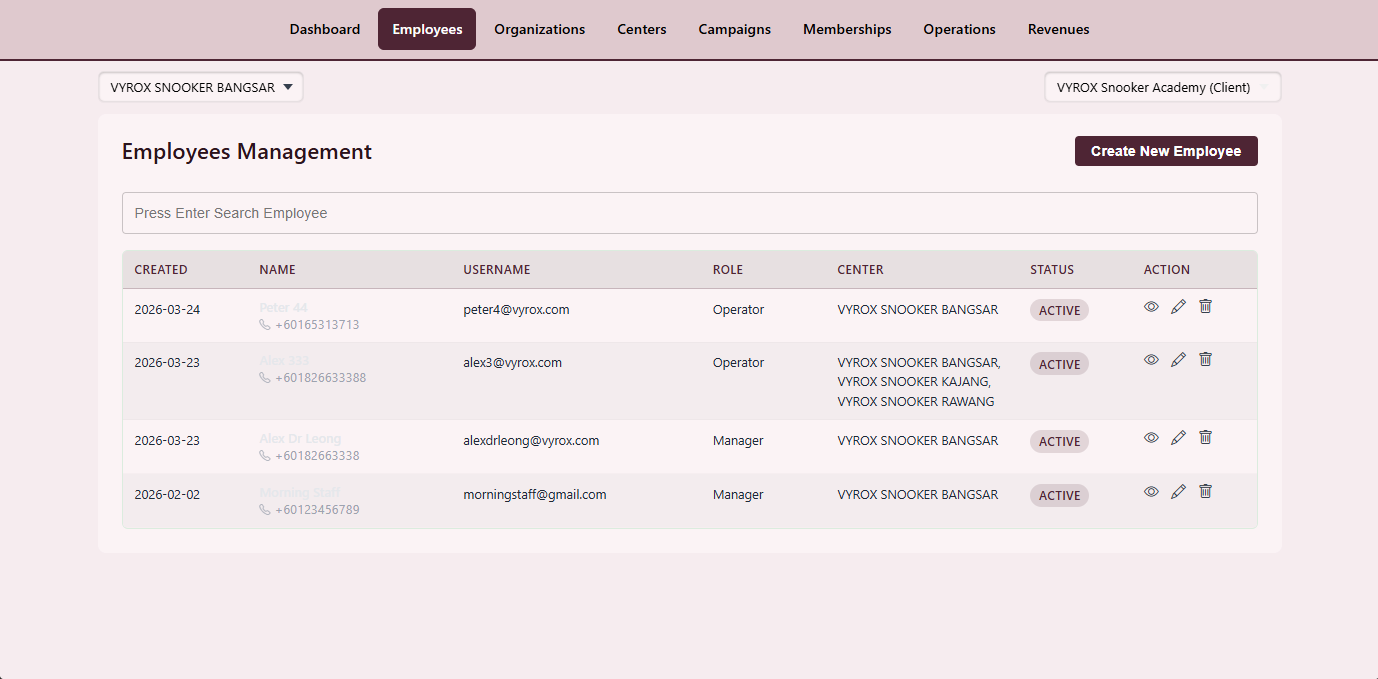The height and width of the screenshot is (679, 1378).
Task: Click the USERNAME column header
Action: 497,270
